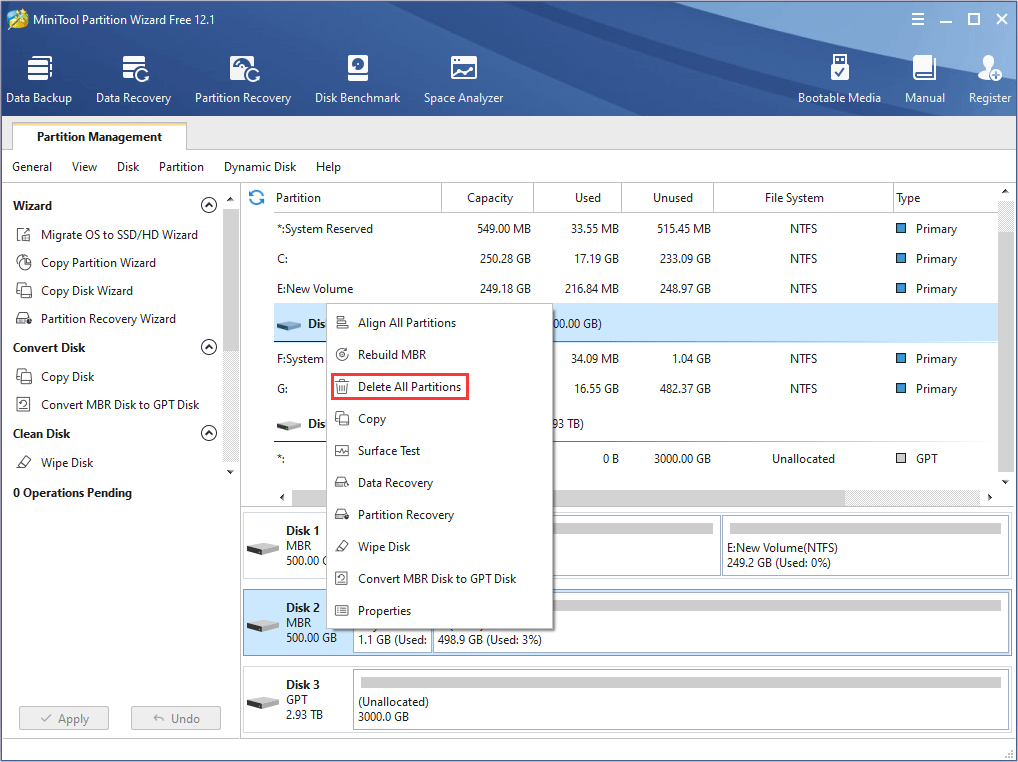Select Wipe Disk in the context menu
The width and height of the screenshot is (1018, 762).
click(440, 547)
